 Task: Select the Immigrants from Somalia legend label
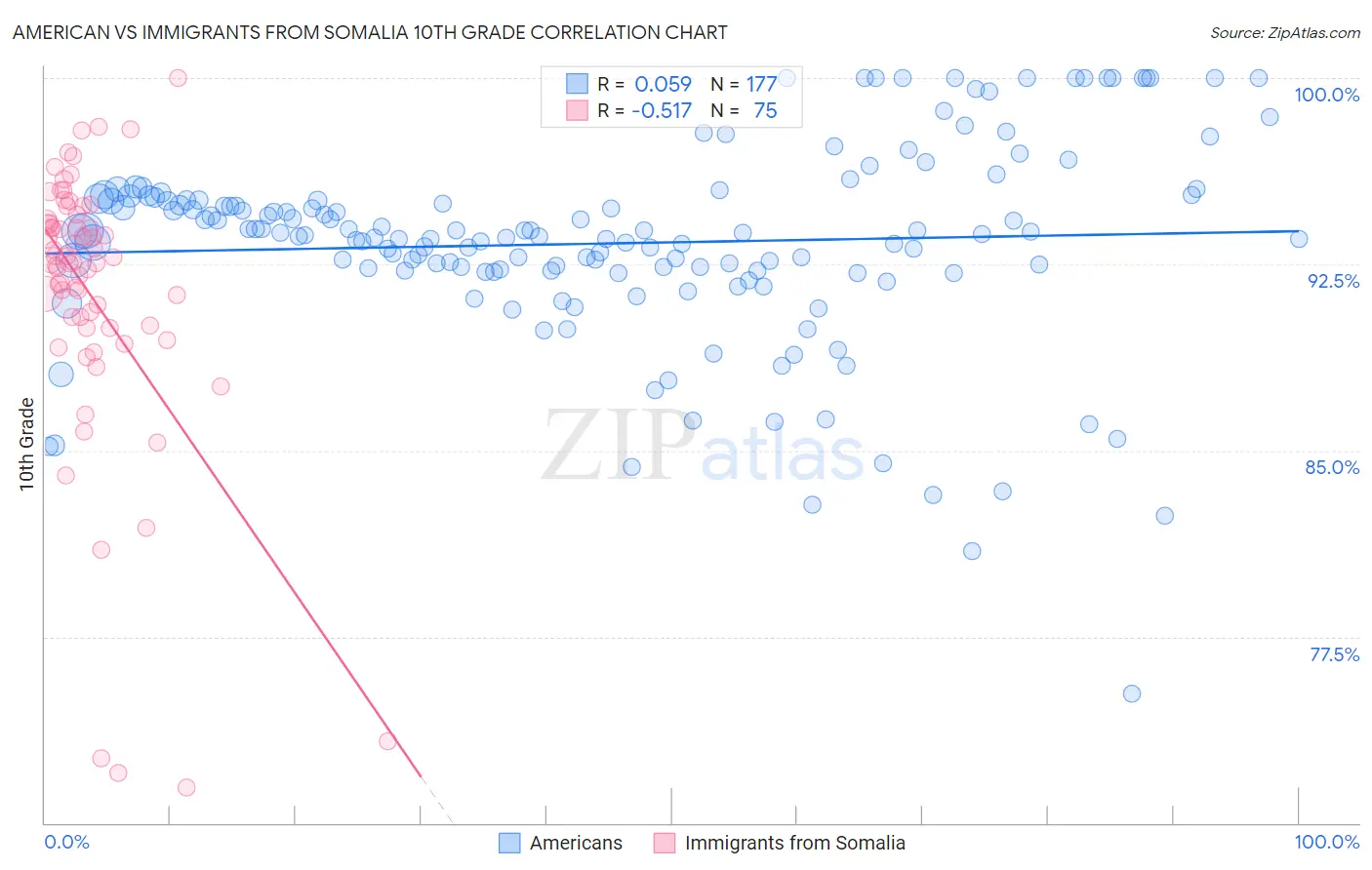pyautogui.click(x=795, y=843)
